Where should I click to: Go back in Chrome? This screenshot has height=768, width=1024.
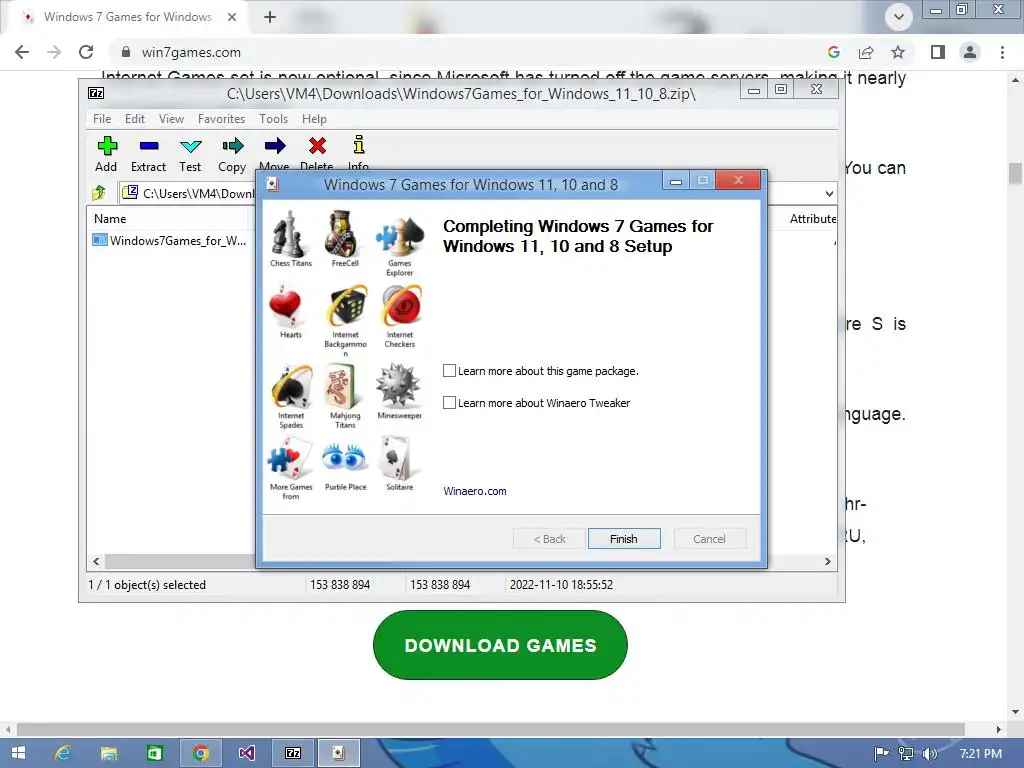click(22, 52)
